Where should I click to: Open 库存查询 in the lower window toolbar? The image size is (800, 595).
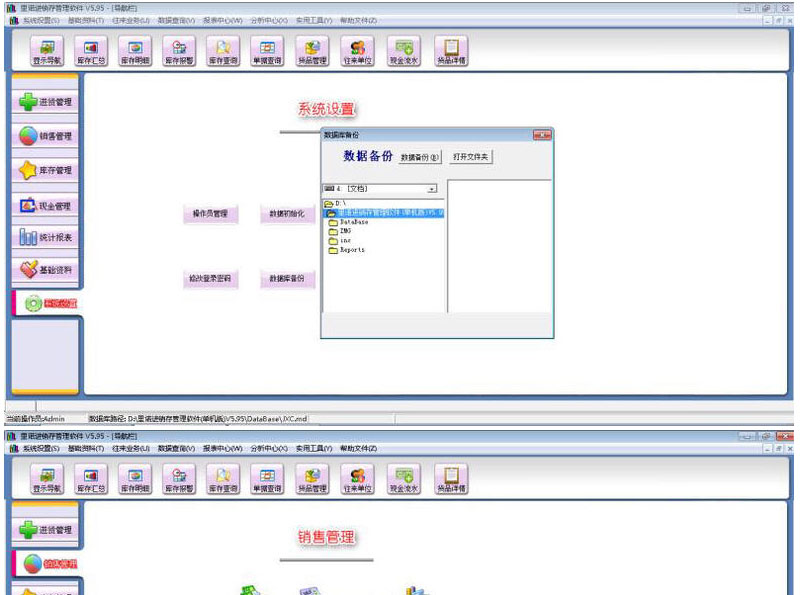pyautogui.click(x=223, y=479)
